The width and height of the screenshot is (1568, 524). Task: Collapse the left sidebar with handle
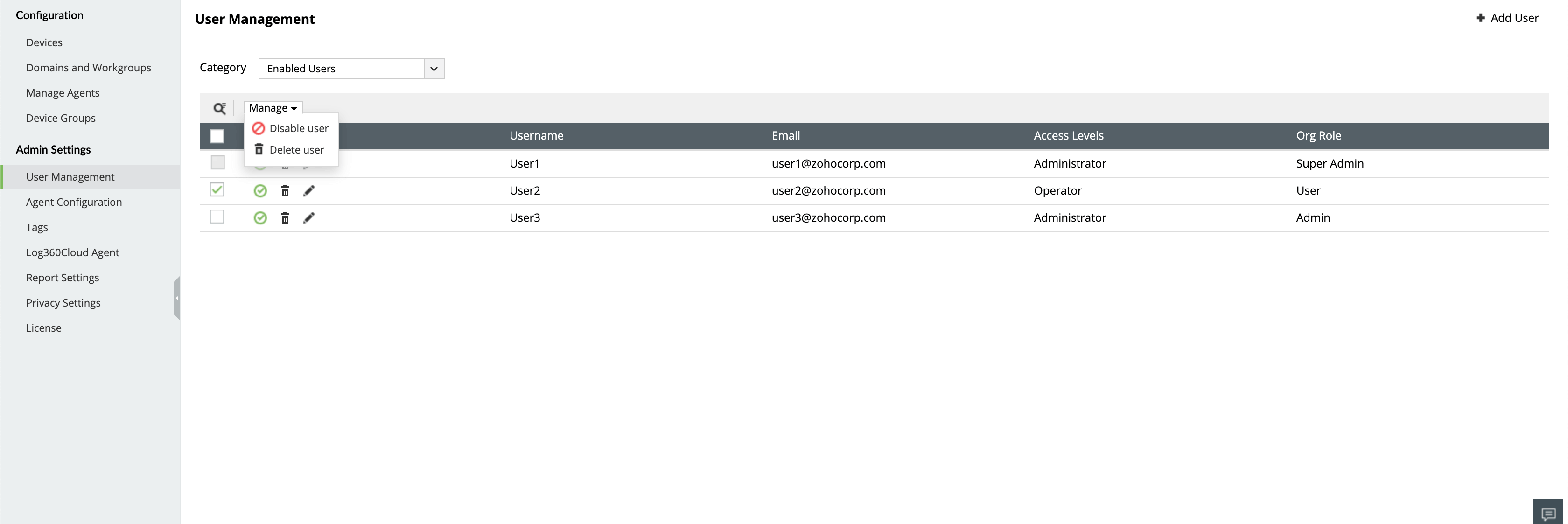tap(177, 298)
